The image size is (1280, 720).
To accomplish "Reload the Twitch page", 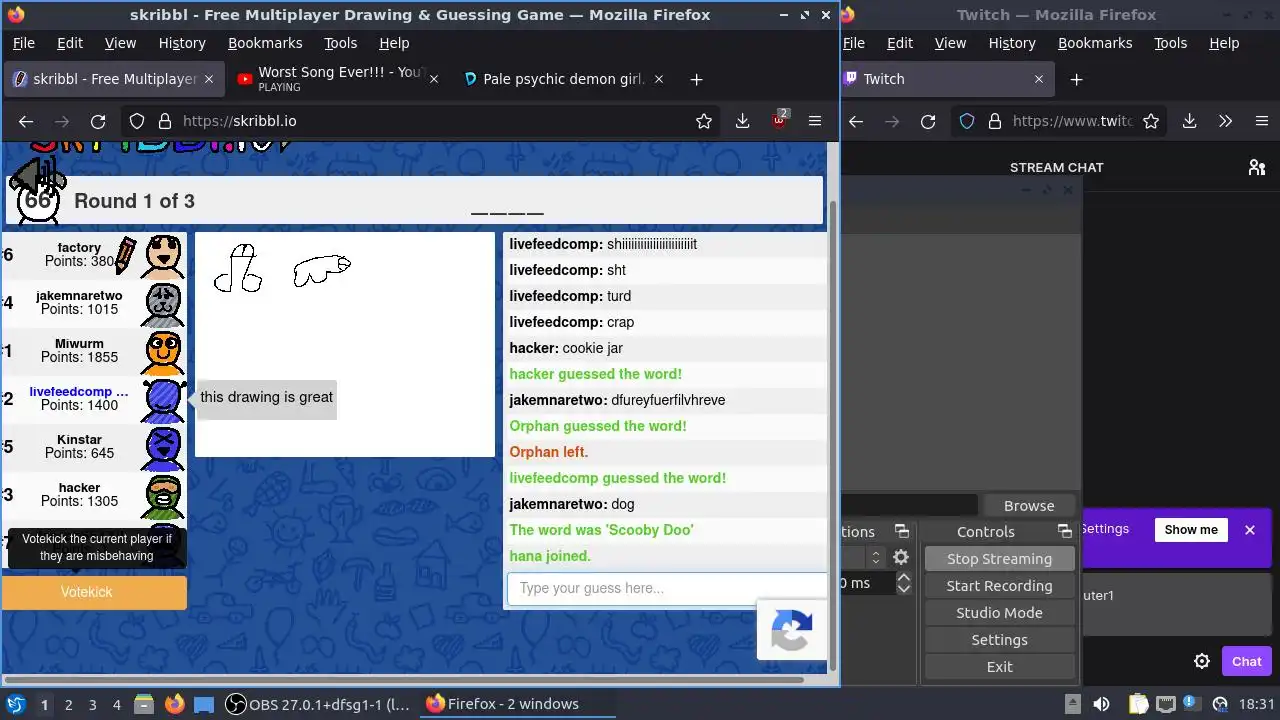I will click(x=928, y=121).
